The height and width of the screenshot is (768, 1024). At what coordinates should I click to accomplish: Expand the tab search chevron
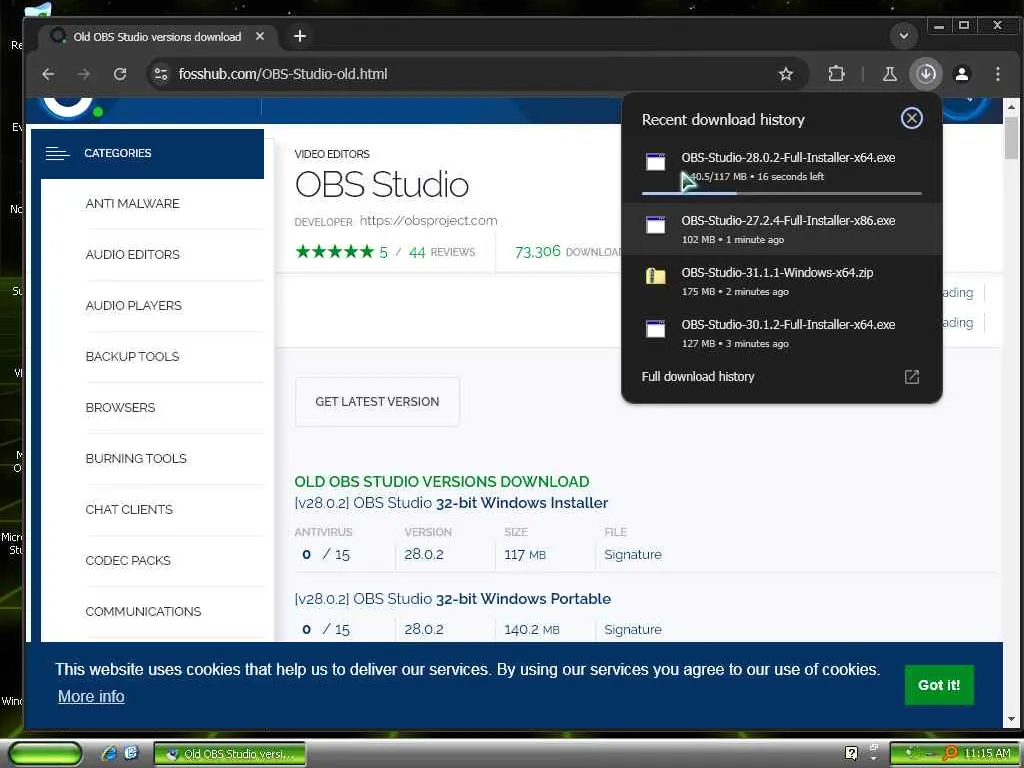coord(904,35)
